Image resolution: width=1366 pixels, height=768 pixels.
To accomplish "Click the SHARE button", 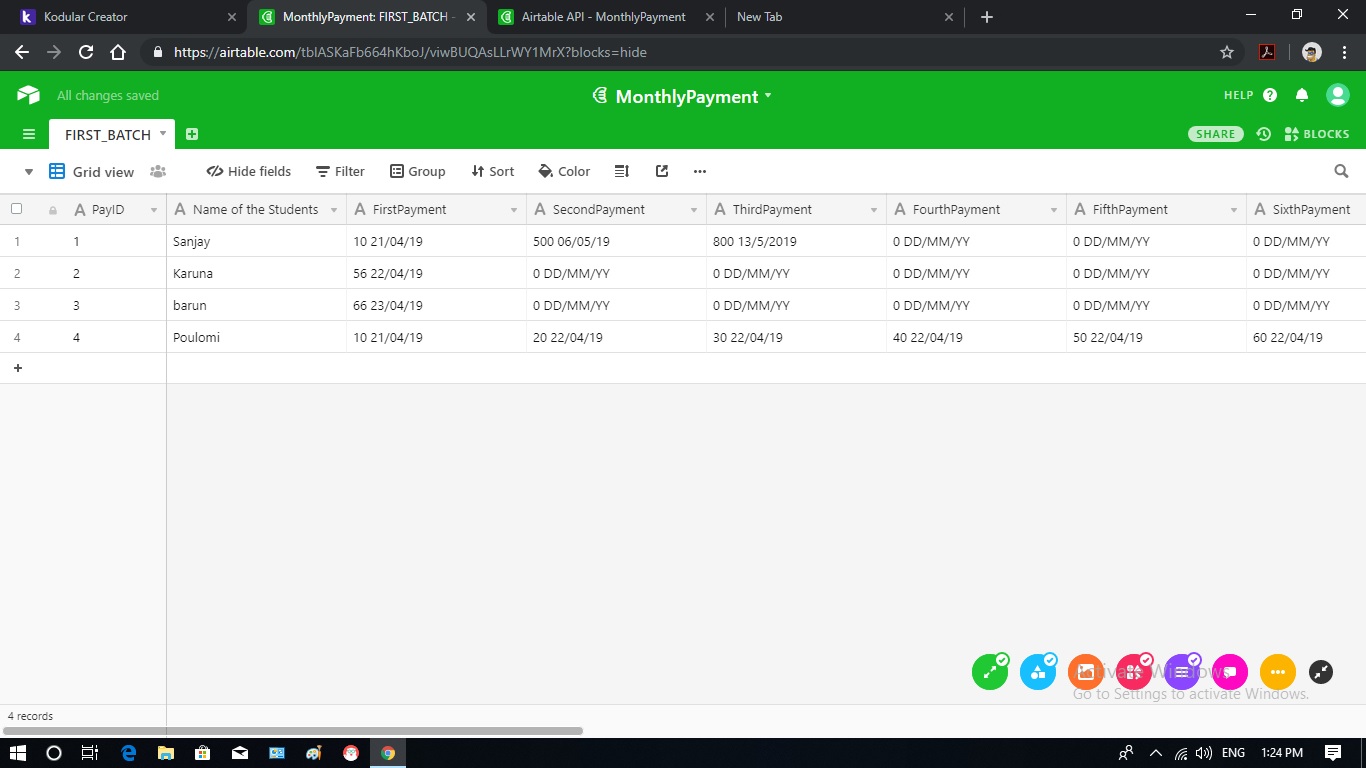I will point(1215,134).
